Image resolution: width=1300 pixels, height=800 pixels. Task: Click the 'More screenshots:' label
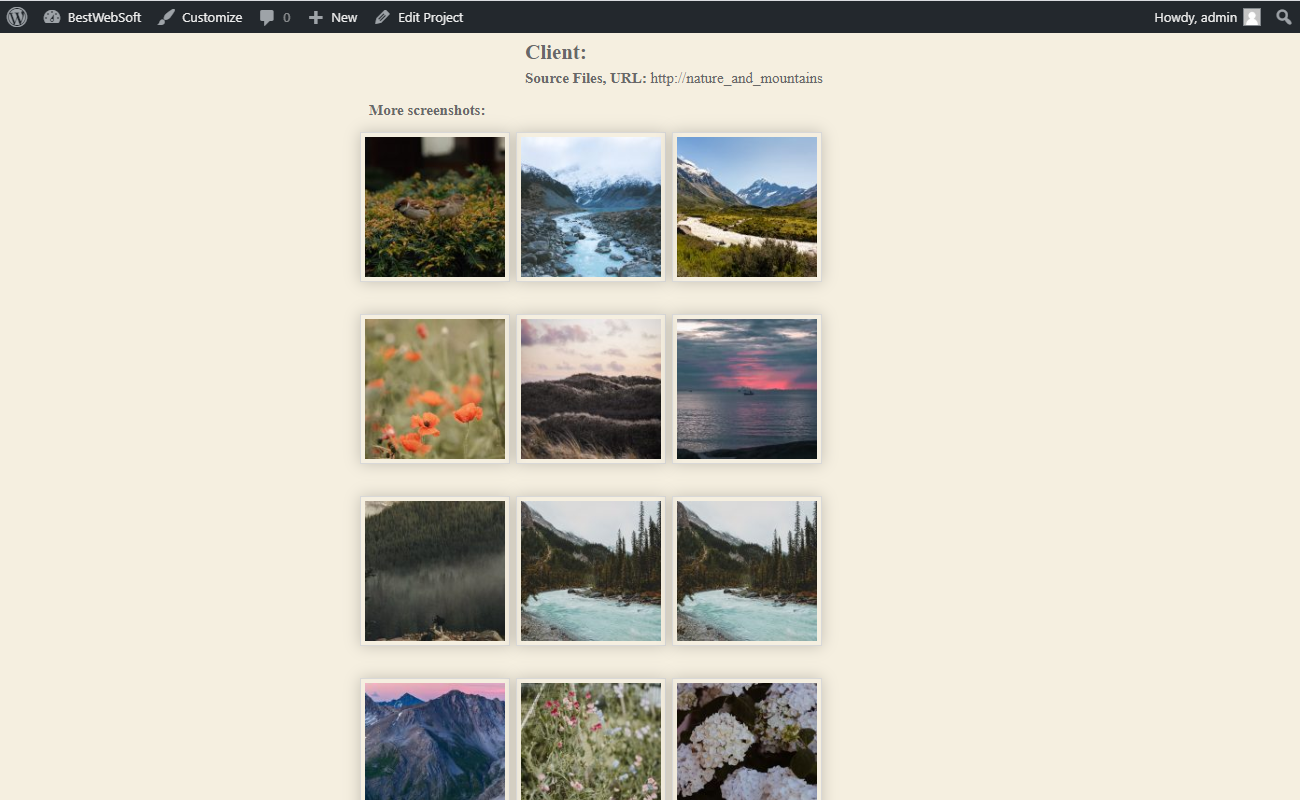[427, 110]
